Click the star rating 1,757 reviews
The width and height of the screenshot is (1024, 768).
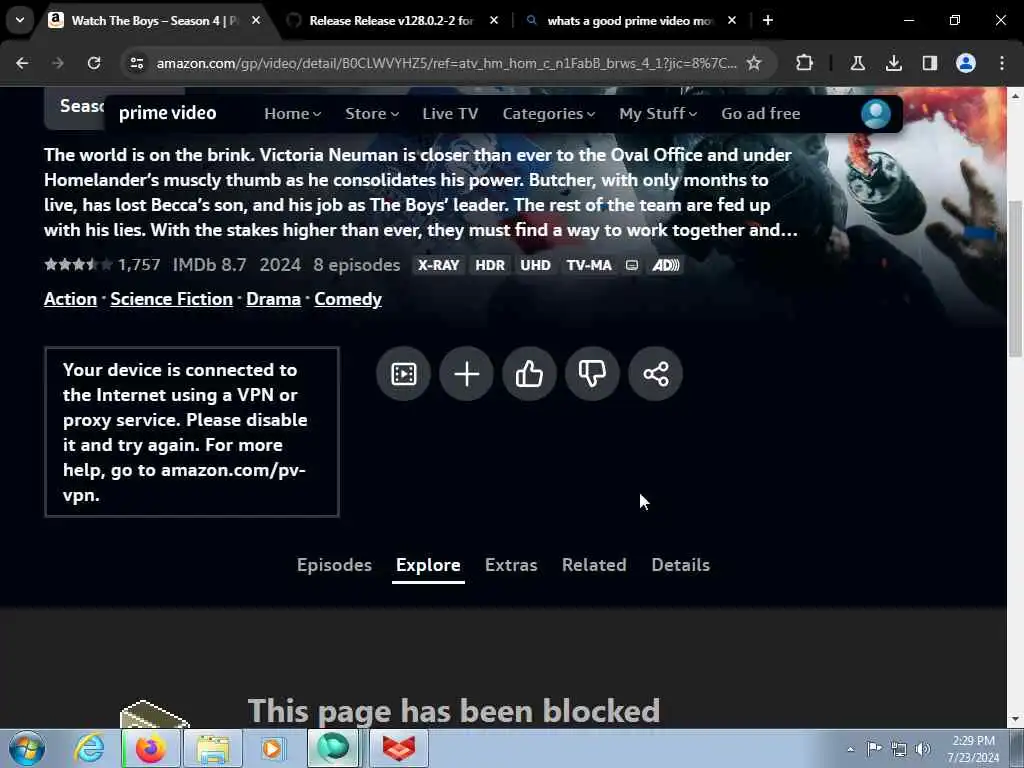[102, 264]
